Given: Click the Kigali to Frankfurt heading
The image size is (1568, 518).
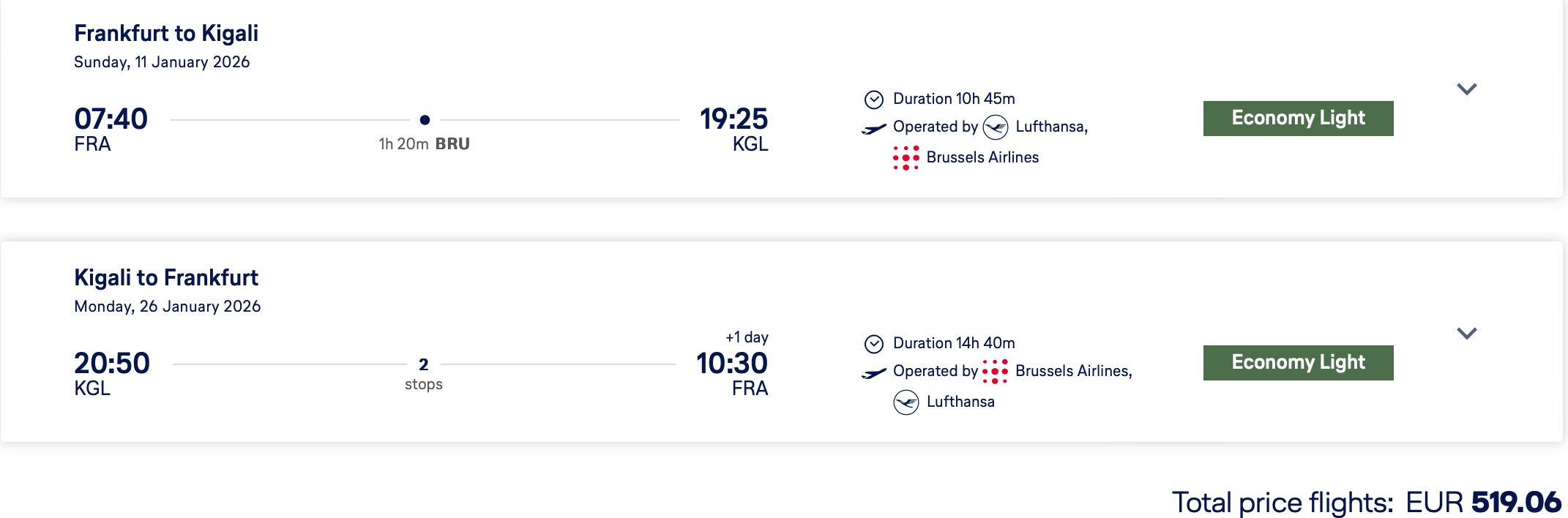Looking at the screenshot, I should [x=166, y=278].
